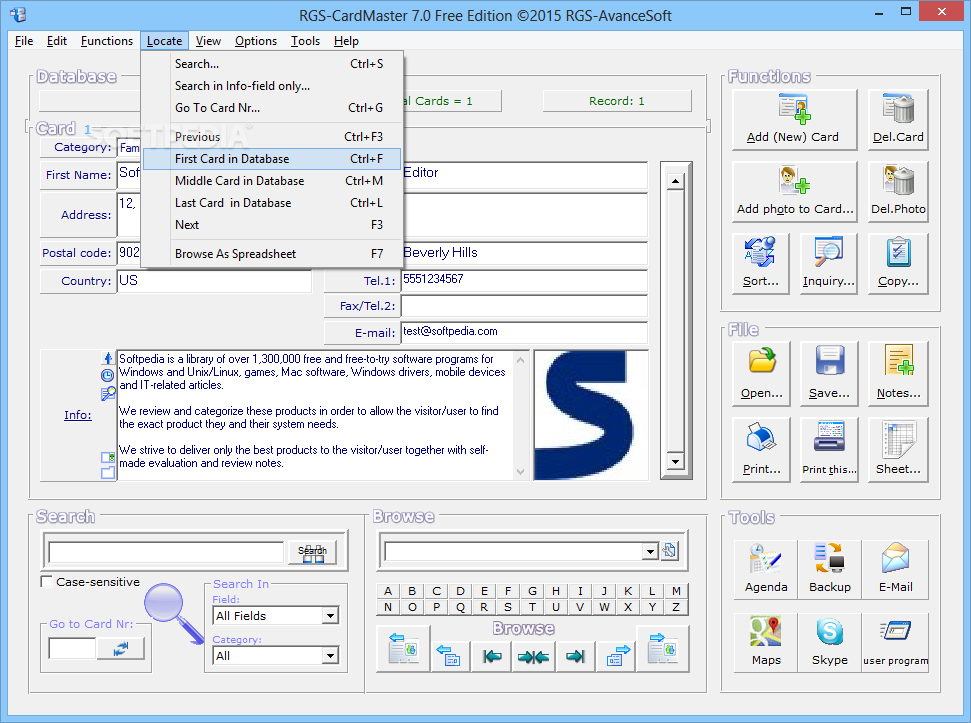Select Next in Locate menu
The height and width of the screenshot is (723, 971).
pyautogui.click(x=272, y=225)
